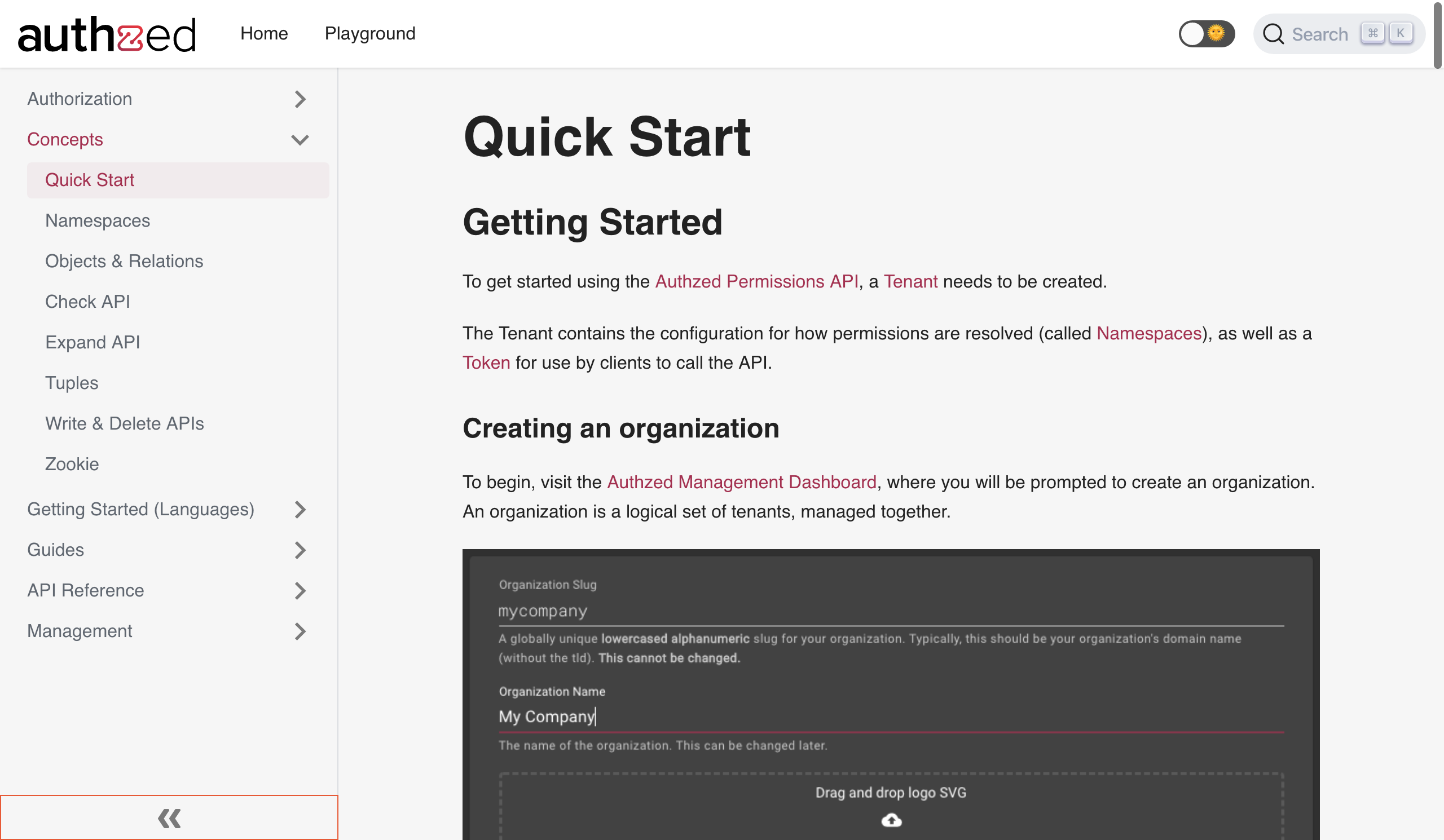1444x840 pixels.
Task: Follow the Token link
Action: point(486,363)
